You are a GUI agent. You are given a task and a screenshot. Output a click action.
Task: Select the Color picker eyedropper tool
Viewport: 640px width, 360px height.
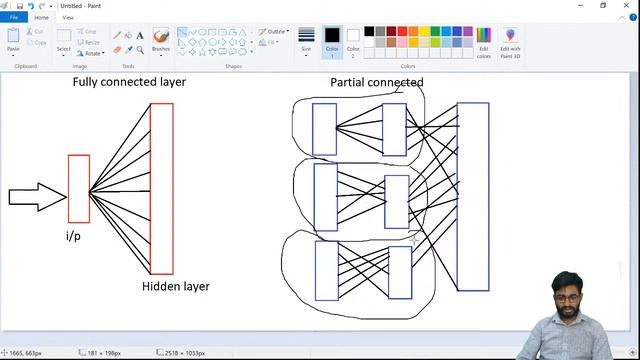[x=128, y=50]
